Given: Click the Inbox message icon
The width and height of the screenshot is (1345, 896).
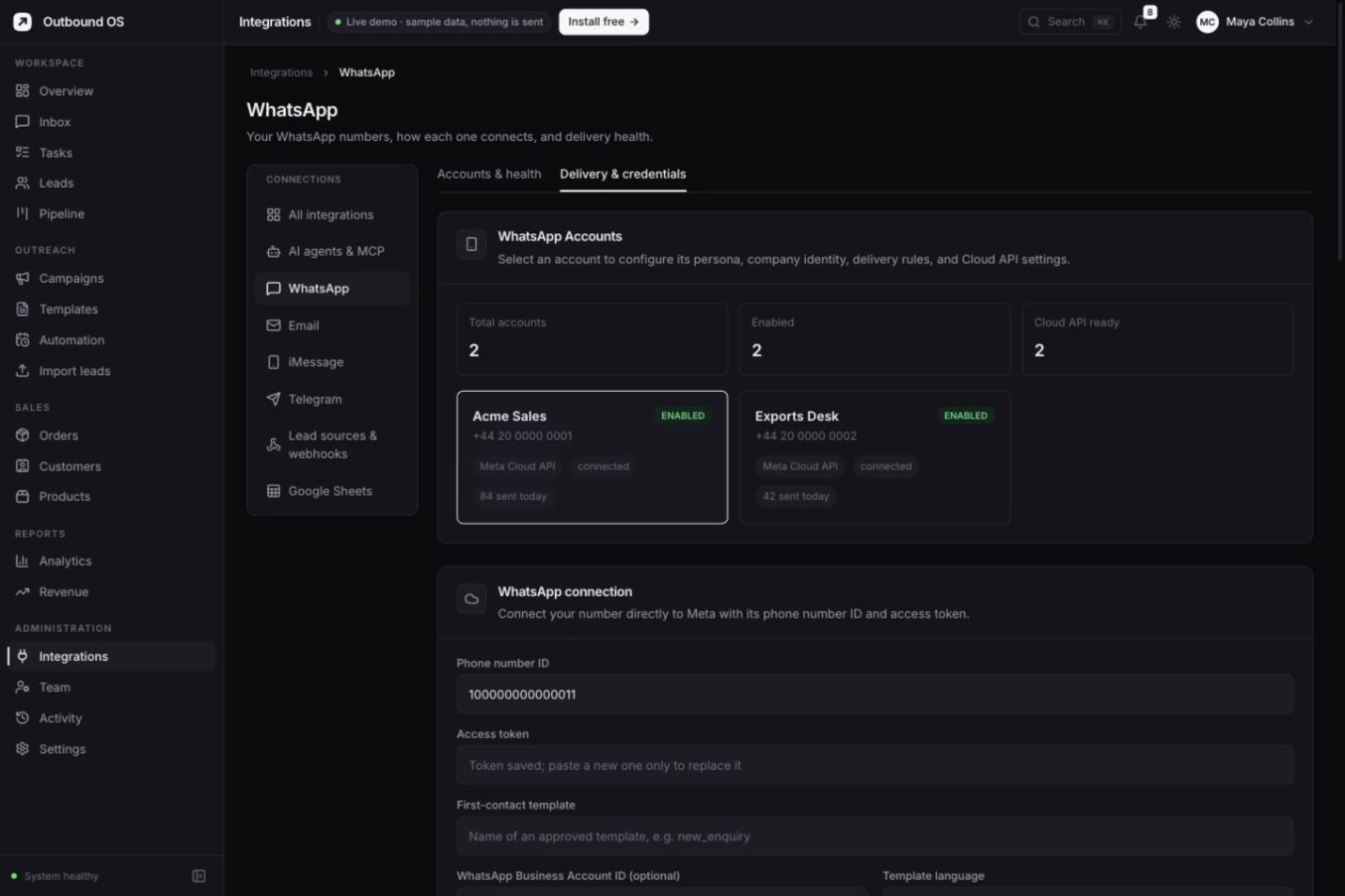Looking at the screenshot, I should click(x=23, y=122).
